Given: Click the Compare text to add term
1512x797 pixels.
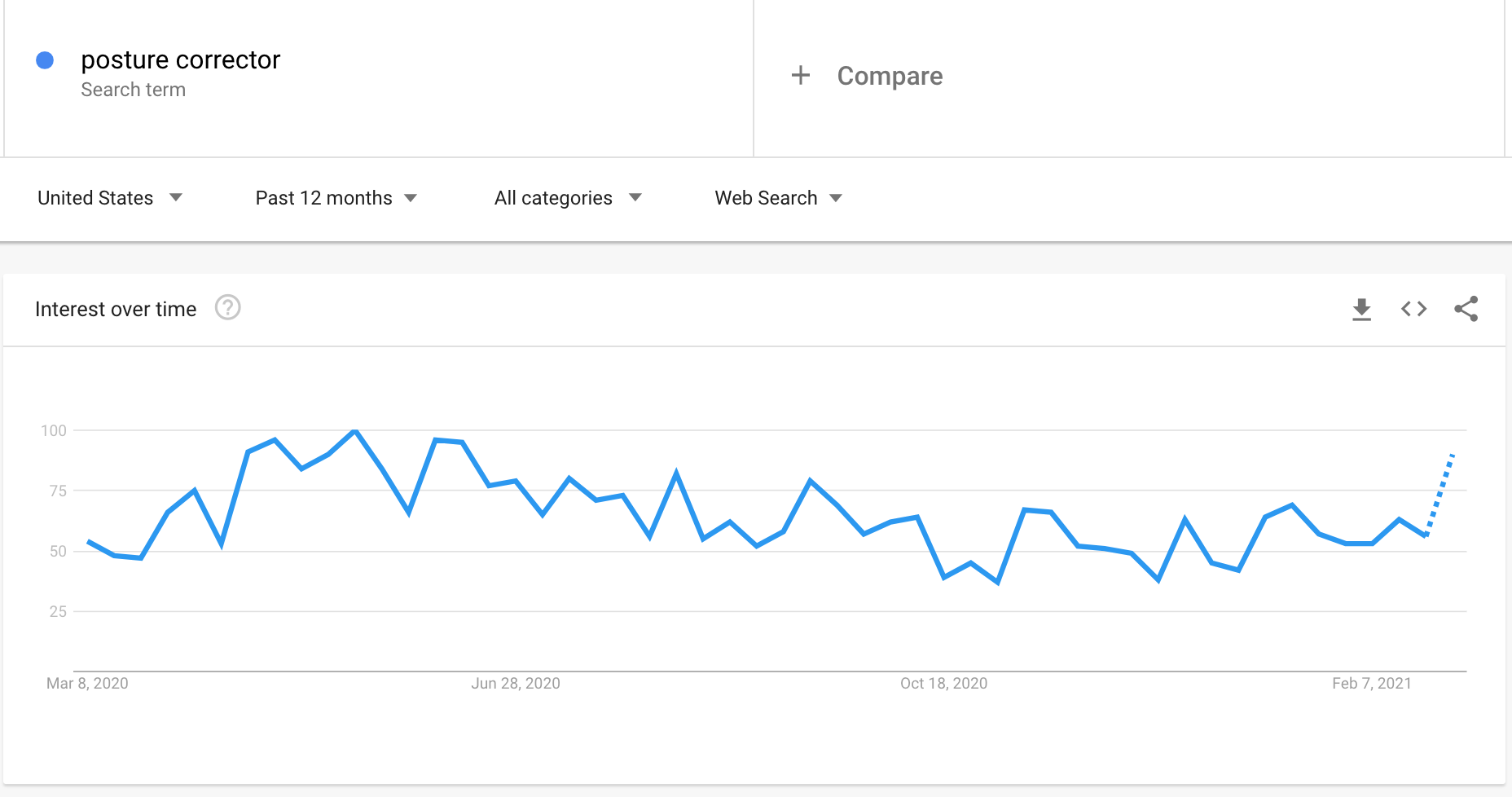Looking at the screenshot, I should [890, 76].
